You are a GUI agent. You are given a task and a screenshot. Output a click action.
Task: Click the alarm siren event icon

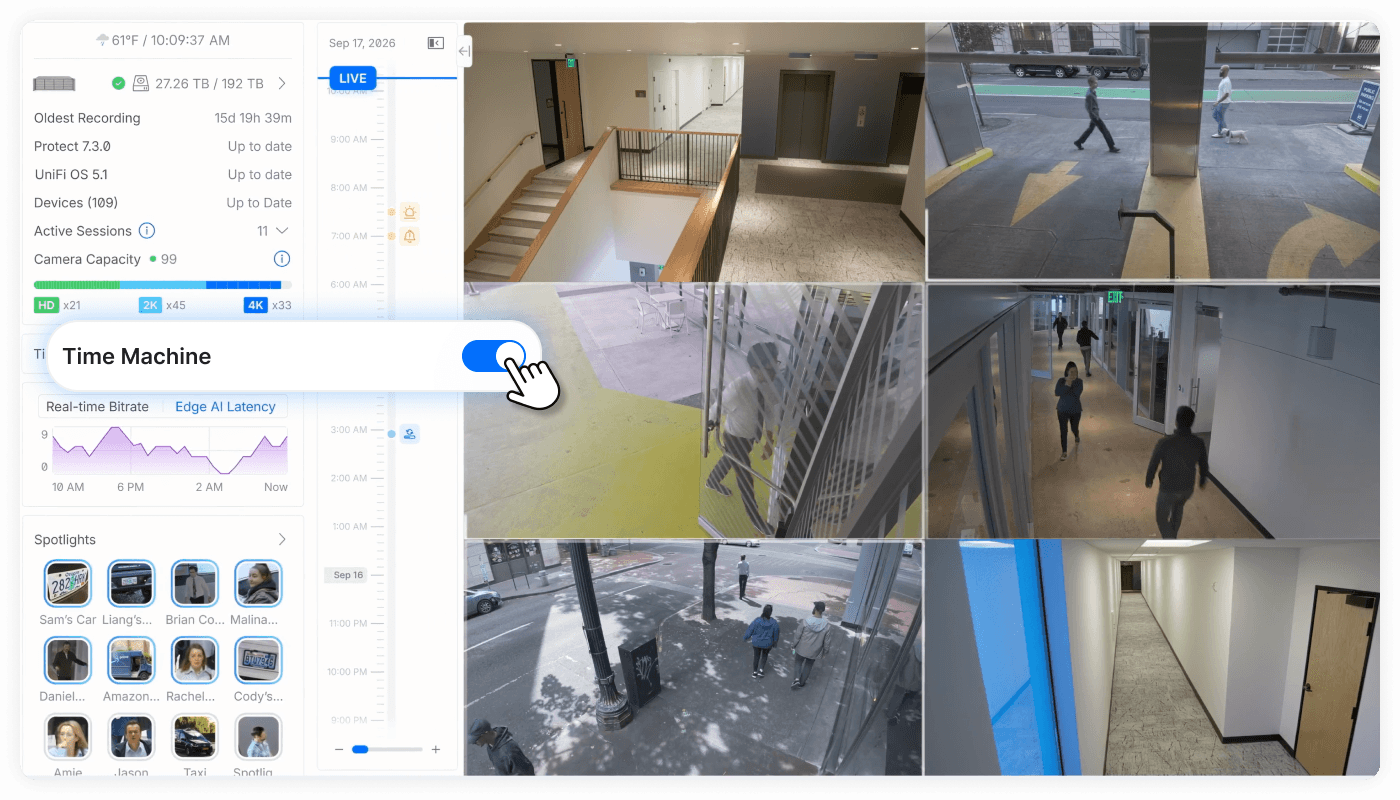pos(409,212)
